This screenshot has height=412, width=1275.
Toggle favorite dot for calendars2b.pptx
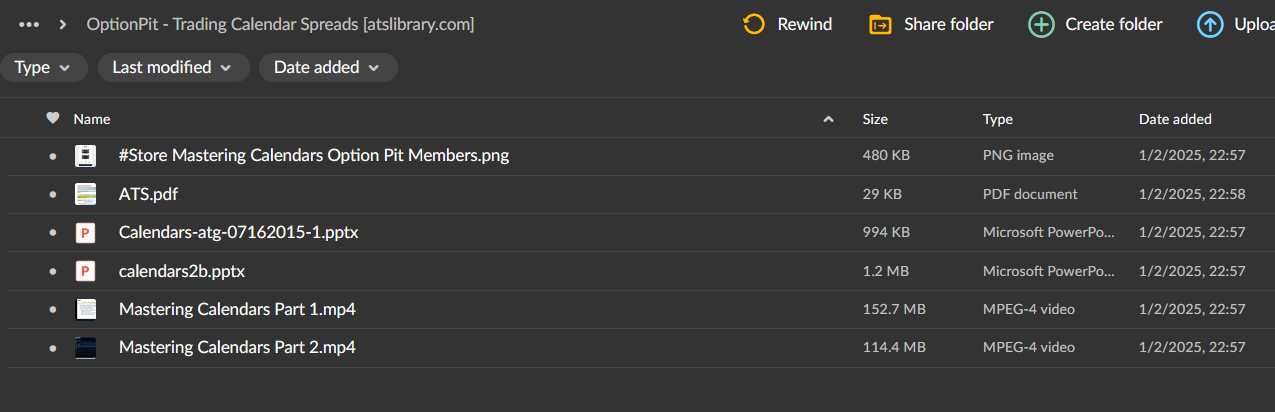[53, 272]
